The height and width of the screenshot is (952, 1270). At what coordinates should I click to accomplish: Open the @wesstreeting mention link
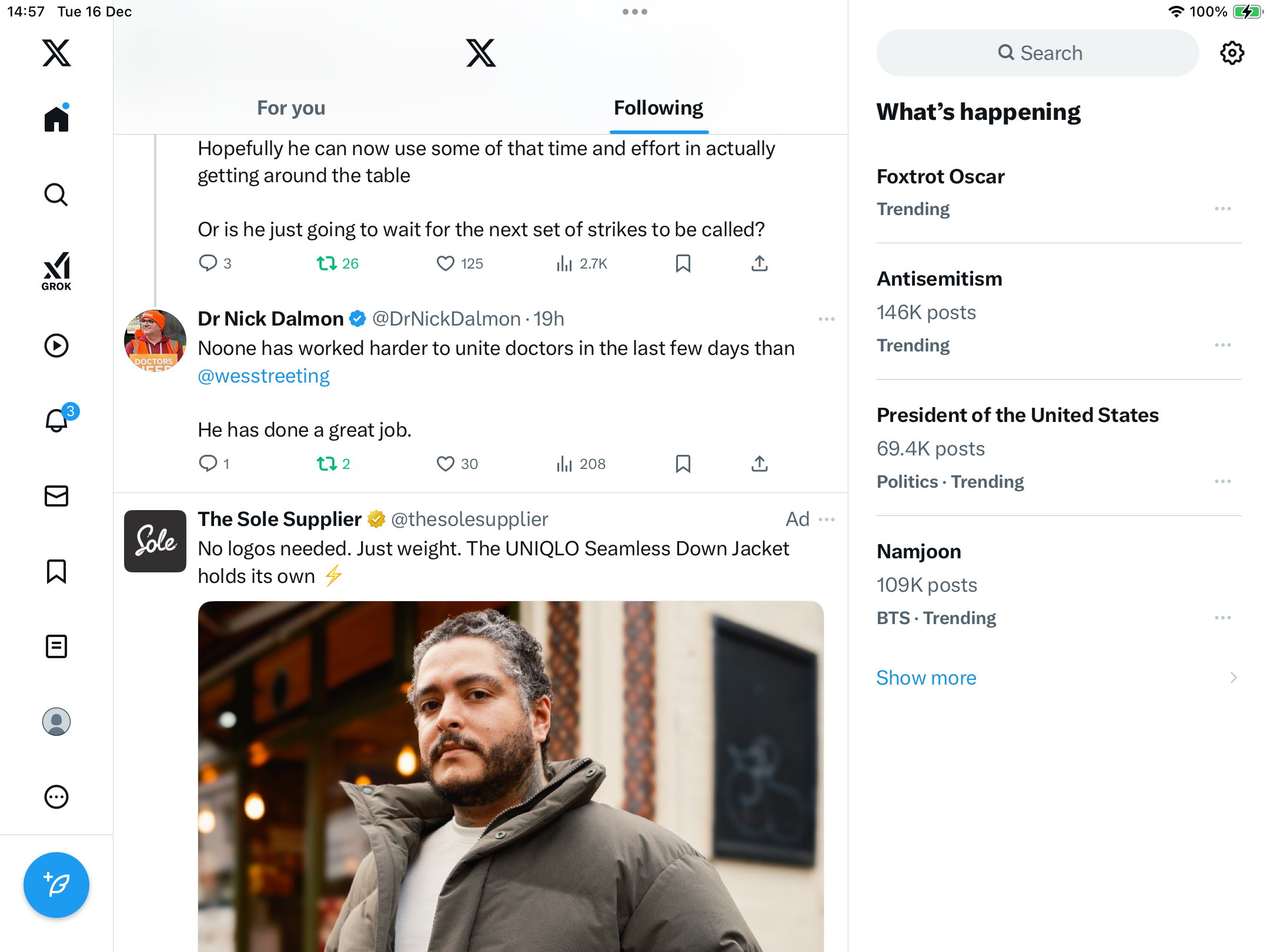tap(263, 376)
